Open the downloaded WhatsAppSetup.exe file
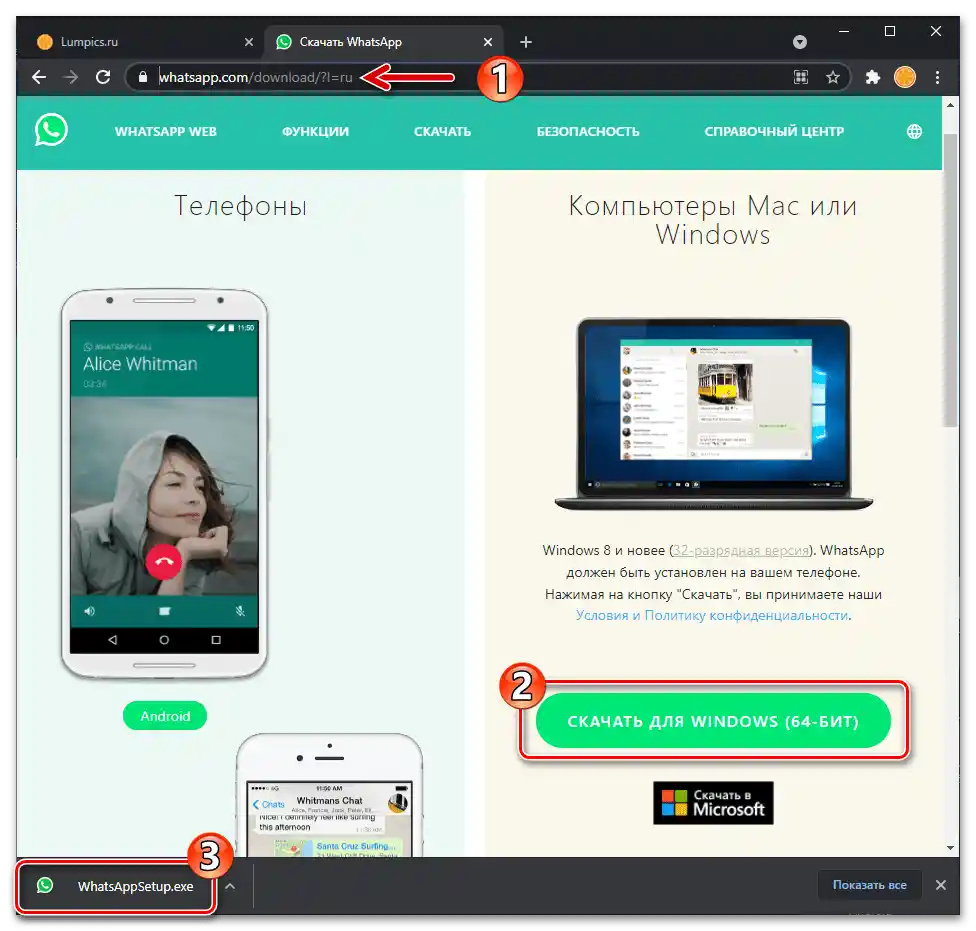Image resolution: width=976 pixels, height=931 pixels. click(117, 886)
